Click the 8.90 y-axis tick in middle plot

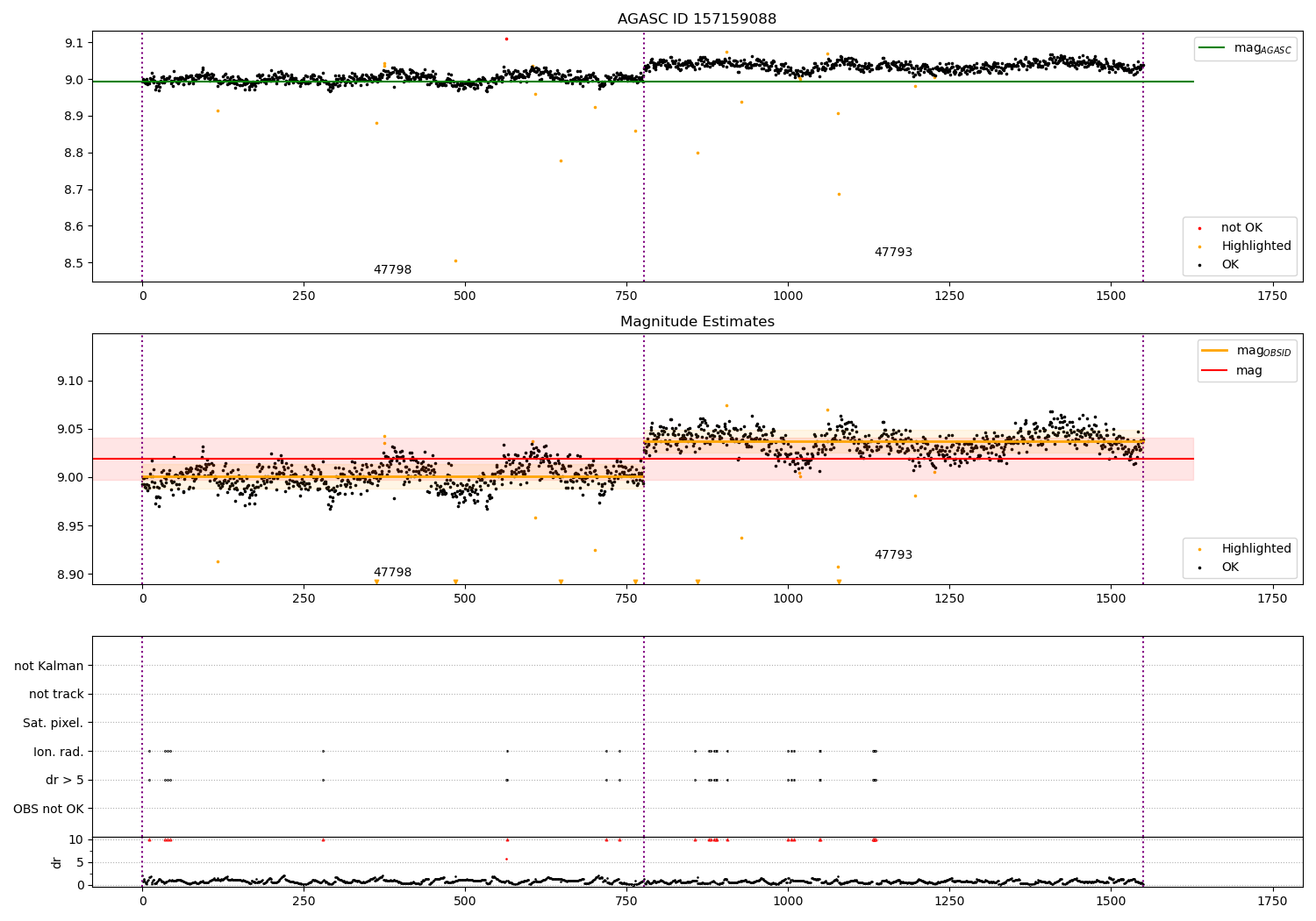(x=71, y=575)
